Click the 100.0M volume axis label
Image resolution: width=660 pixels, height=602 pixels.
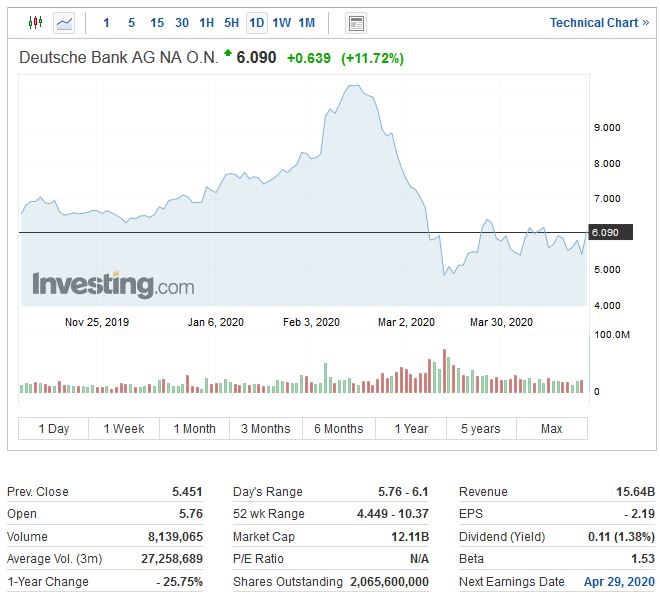(x=612, y=335)
